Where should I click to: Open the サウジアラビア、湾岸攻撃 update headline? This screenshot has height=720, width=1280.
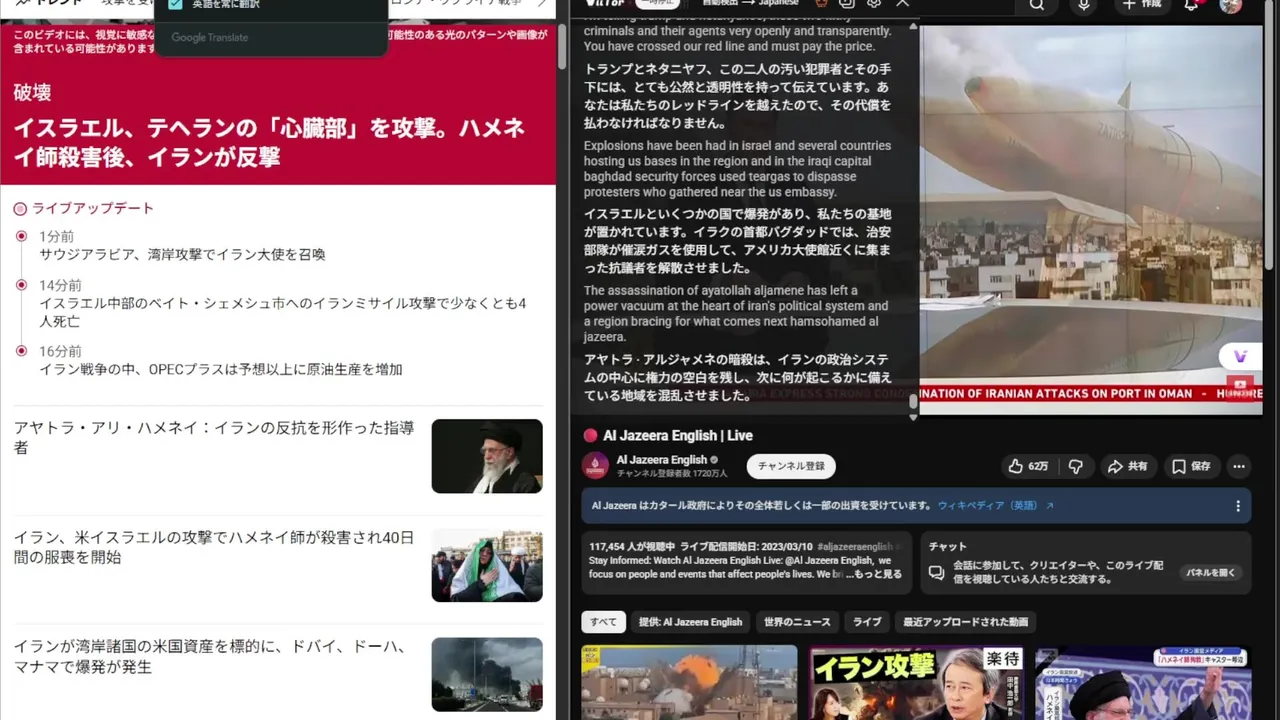182,254
